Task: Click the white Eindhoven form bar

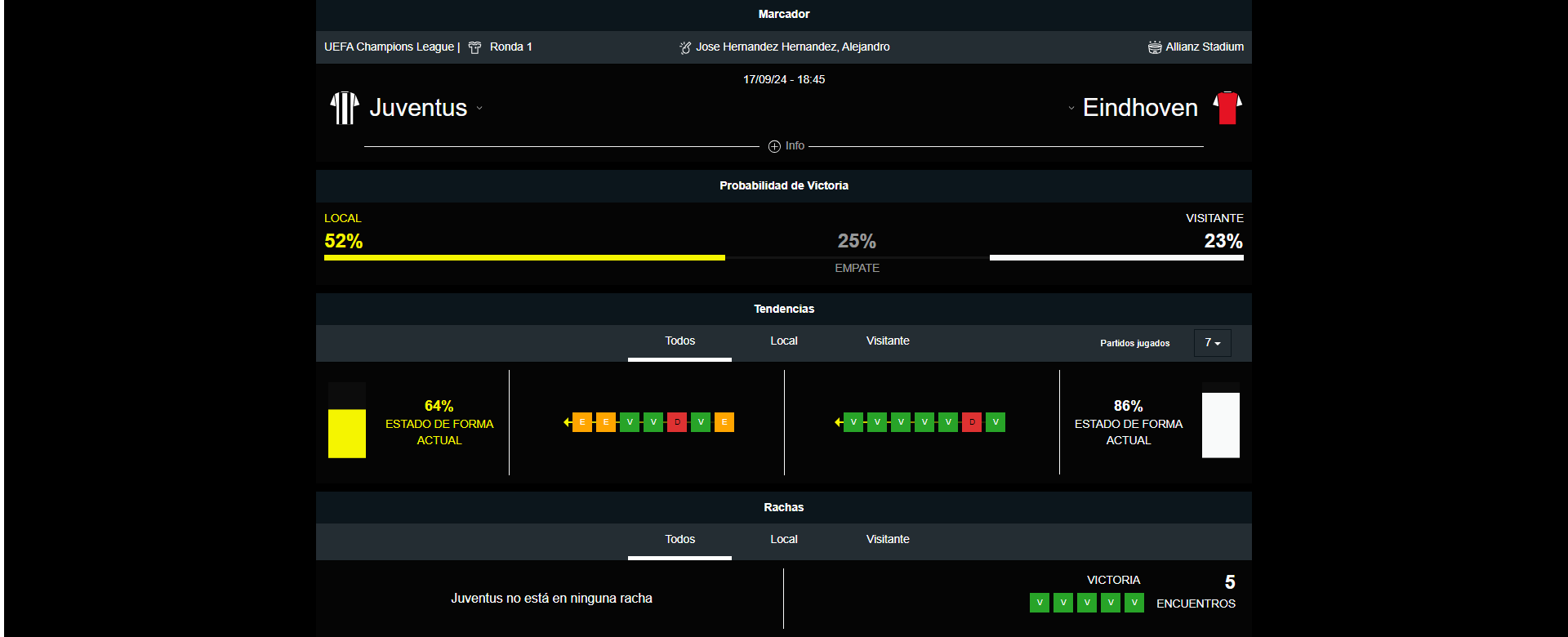Action: [1221, 425]
